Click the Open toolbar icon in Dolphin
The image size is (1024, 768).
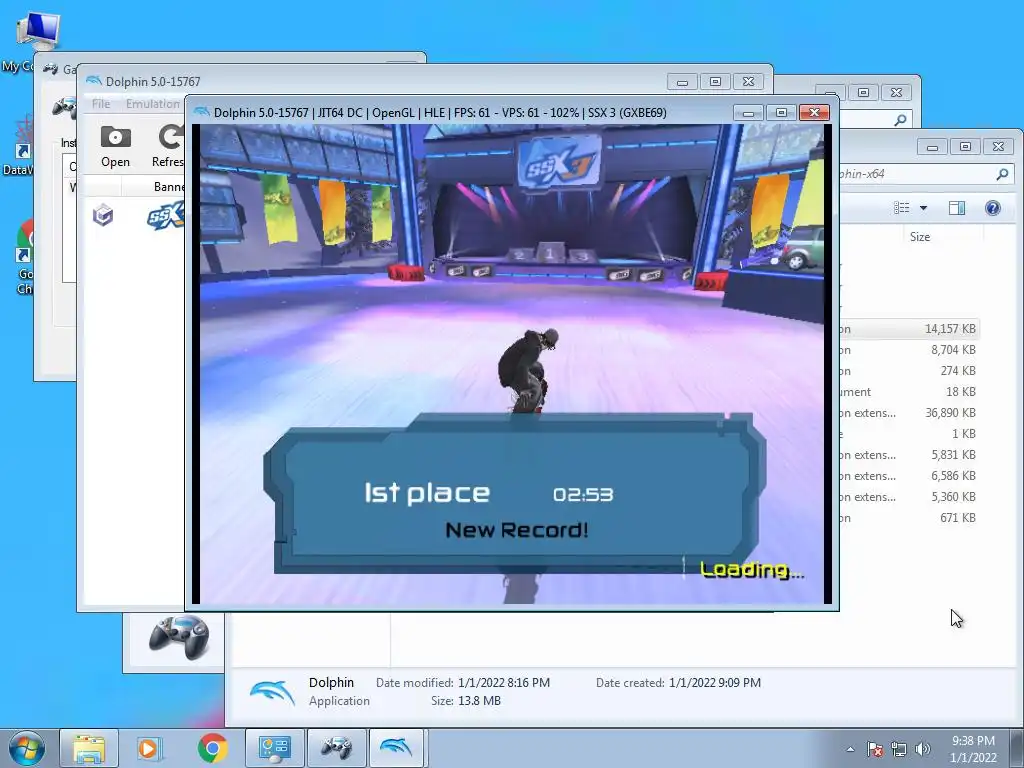tap(116, 147)
